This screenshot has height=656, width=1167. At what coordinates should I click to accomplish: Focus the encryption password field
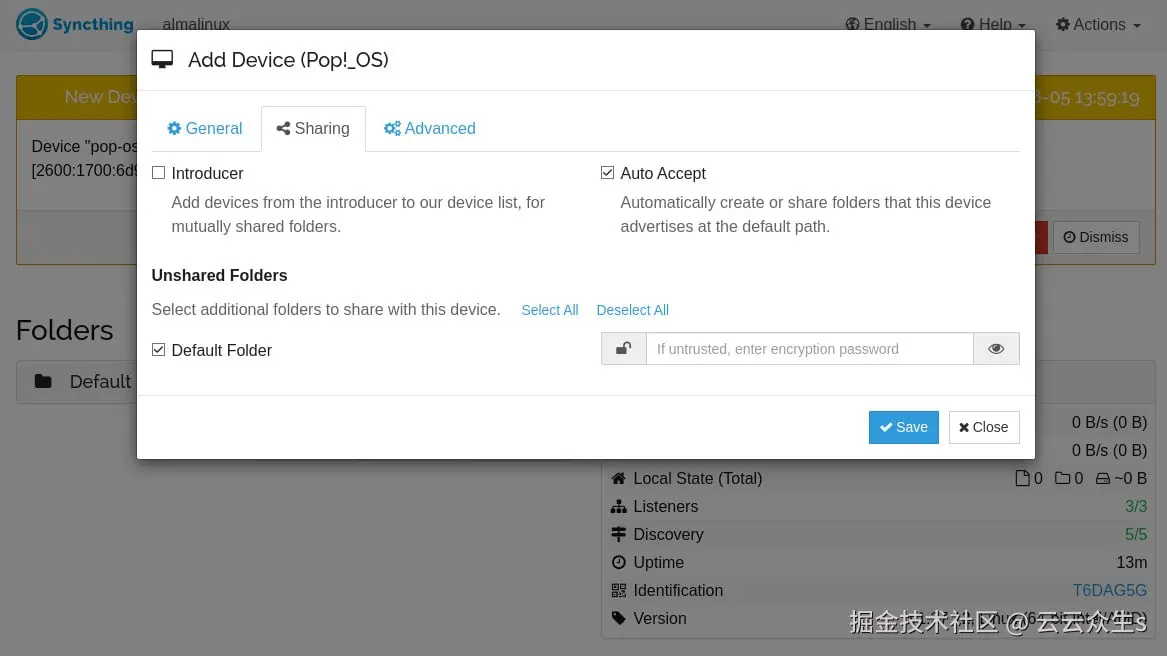810,348
